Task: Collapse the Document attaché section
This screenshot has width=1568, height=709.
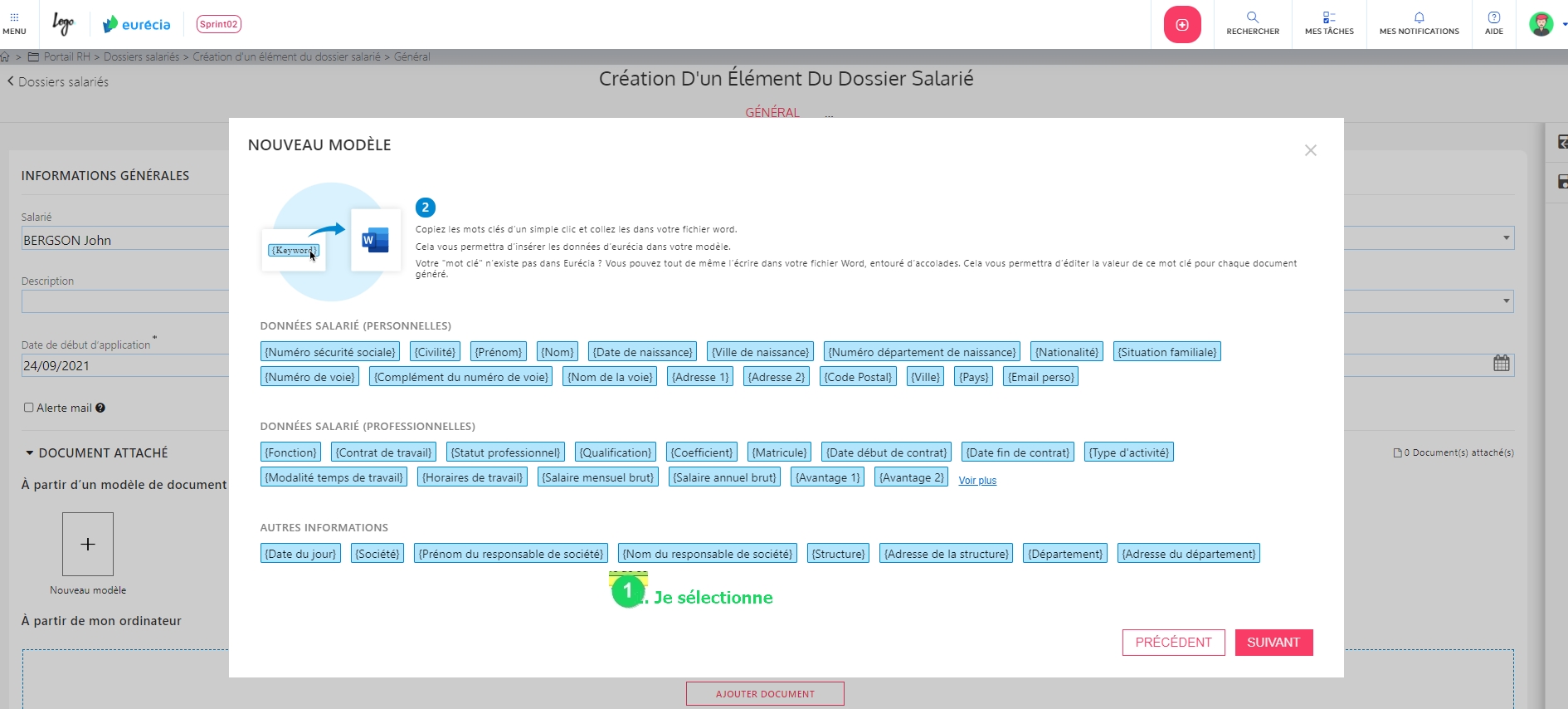Action: tap(30, 453)
